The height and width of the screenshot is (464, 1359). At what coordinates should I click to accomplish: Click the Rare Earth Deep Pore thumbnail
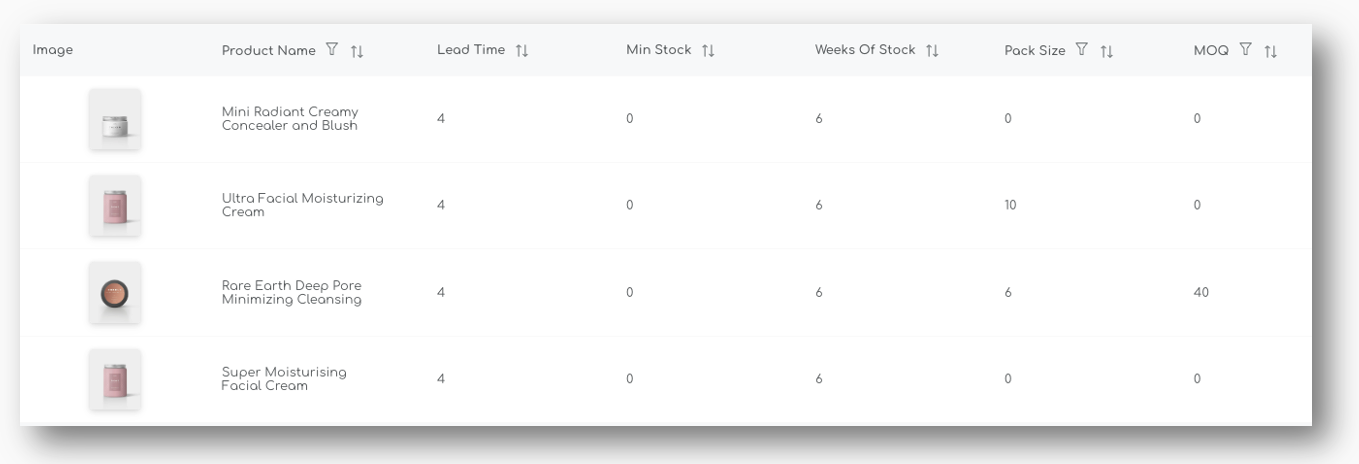[115, 293]
